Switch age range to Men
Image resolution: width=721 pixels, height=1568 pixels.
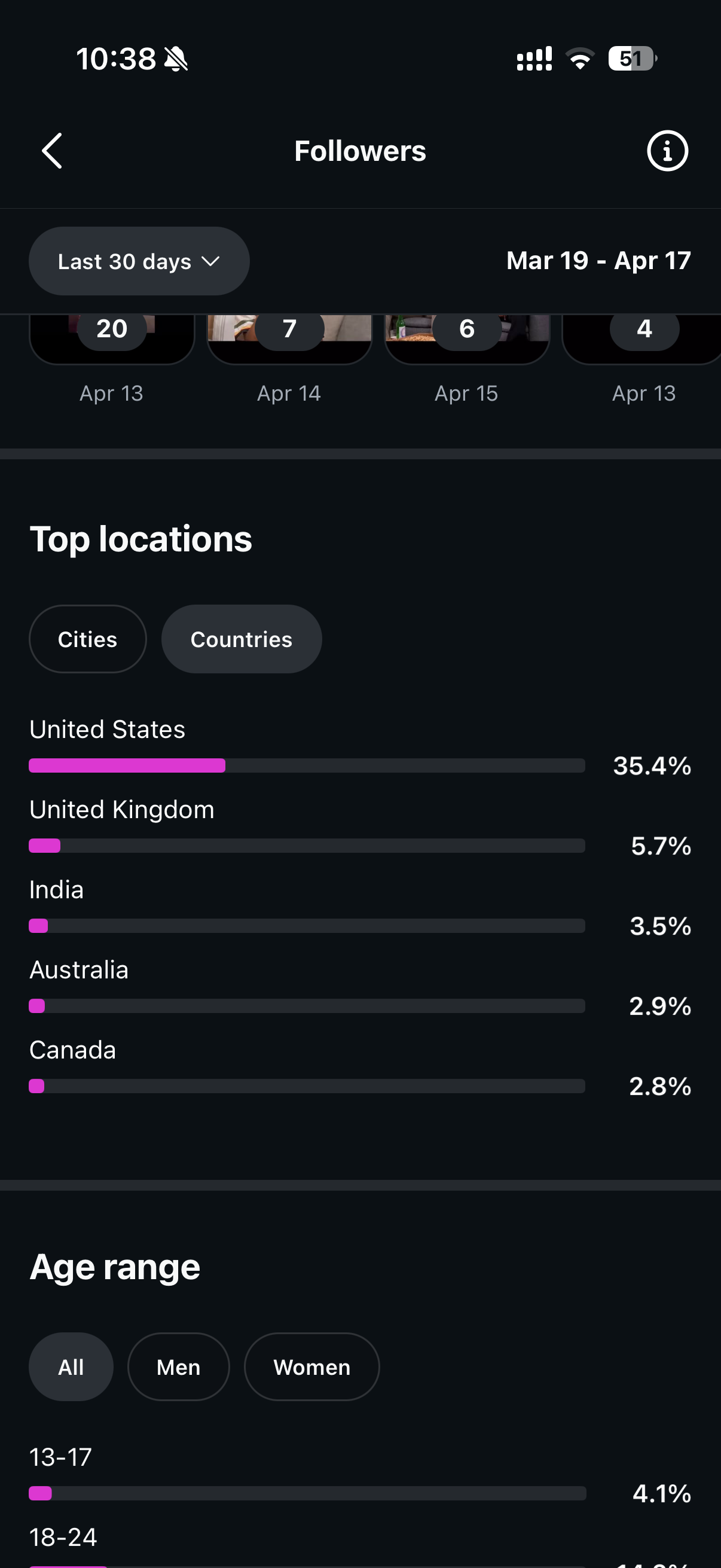(x=178, y=1367)
